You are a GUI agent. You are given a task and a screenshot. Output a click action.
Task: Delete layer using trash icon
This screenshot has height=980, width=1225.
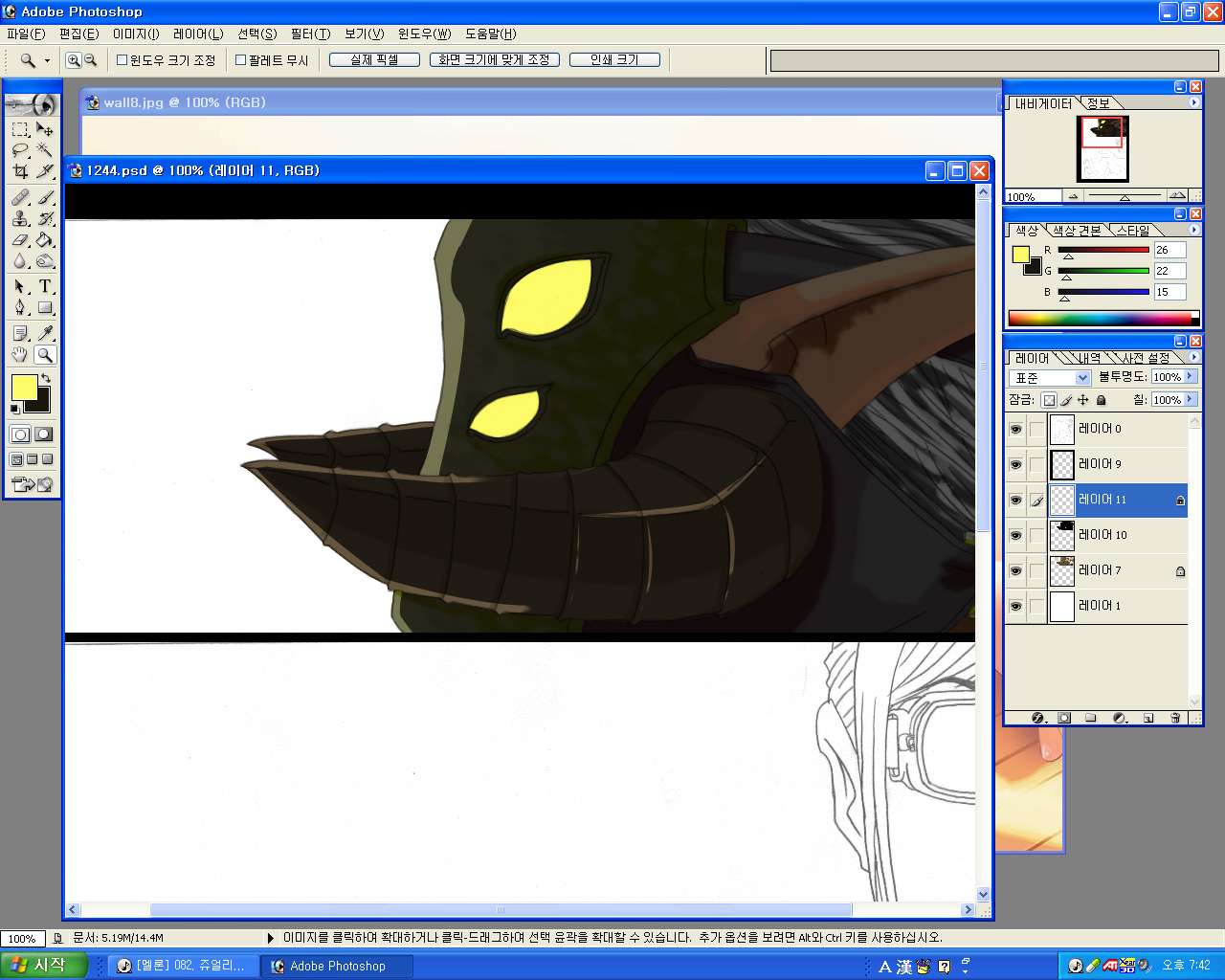coord(1175,718)
